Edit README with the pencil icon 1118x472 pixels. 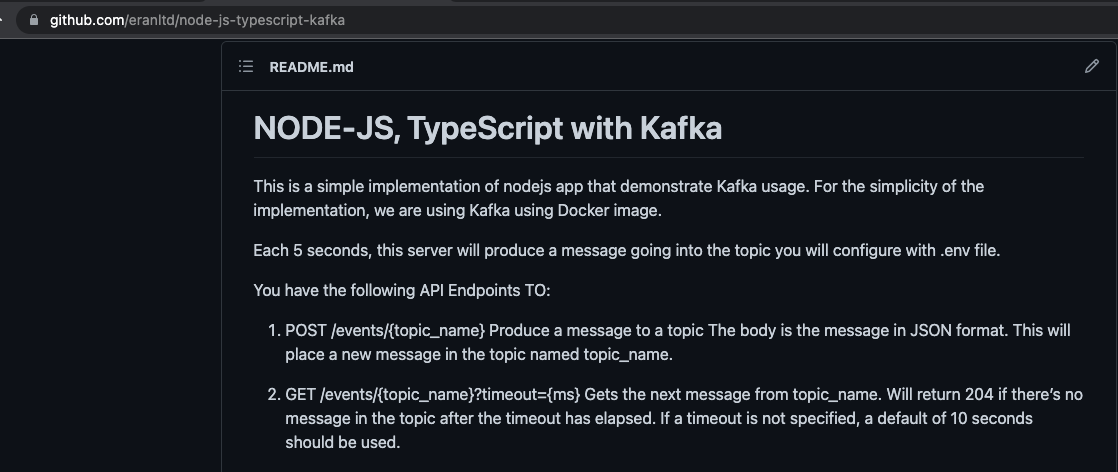1092,66
